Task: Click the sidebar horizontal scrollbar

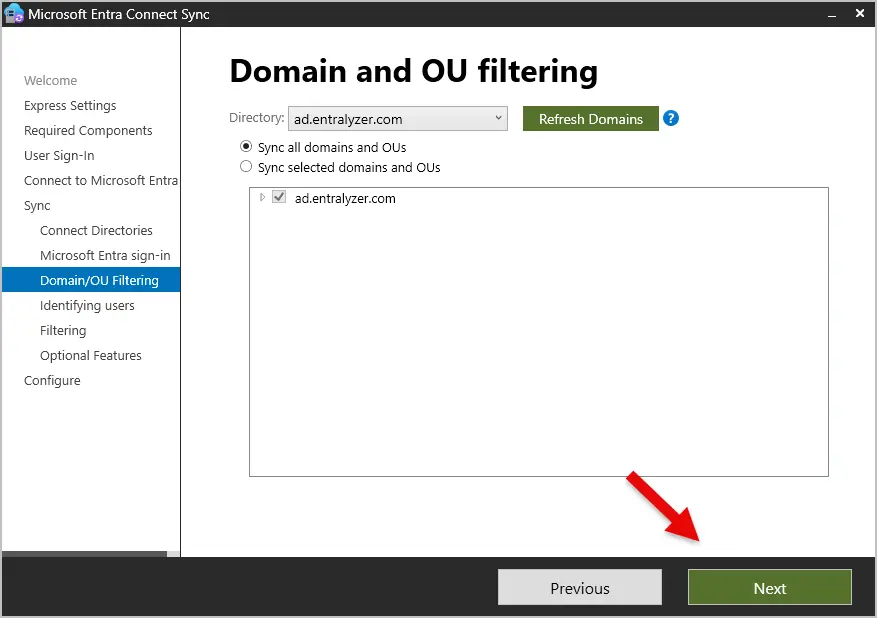Action: click(x=85, y=553)
